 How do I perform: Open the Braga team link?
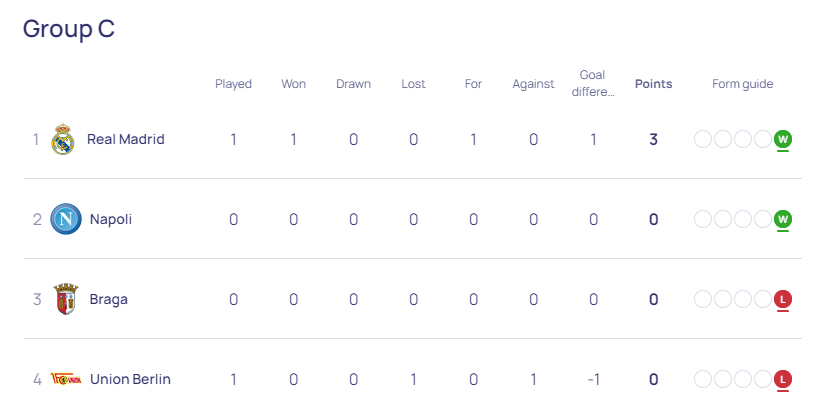pyautogui.click(x=109, y=299)
